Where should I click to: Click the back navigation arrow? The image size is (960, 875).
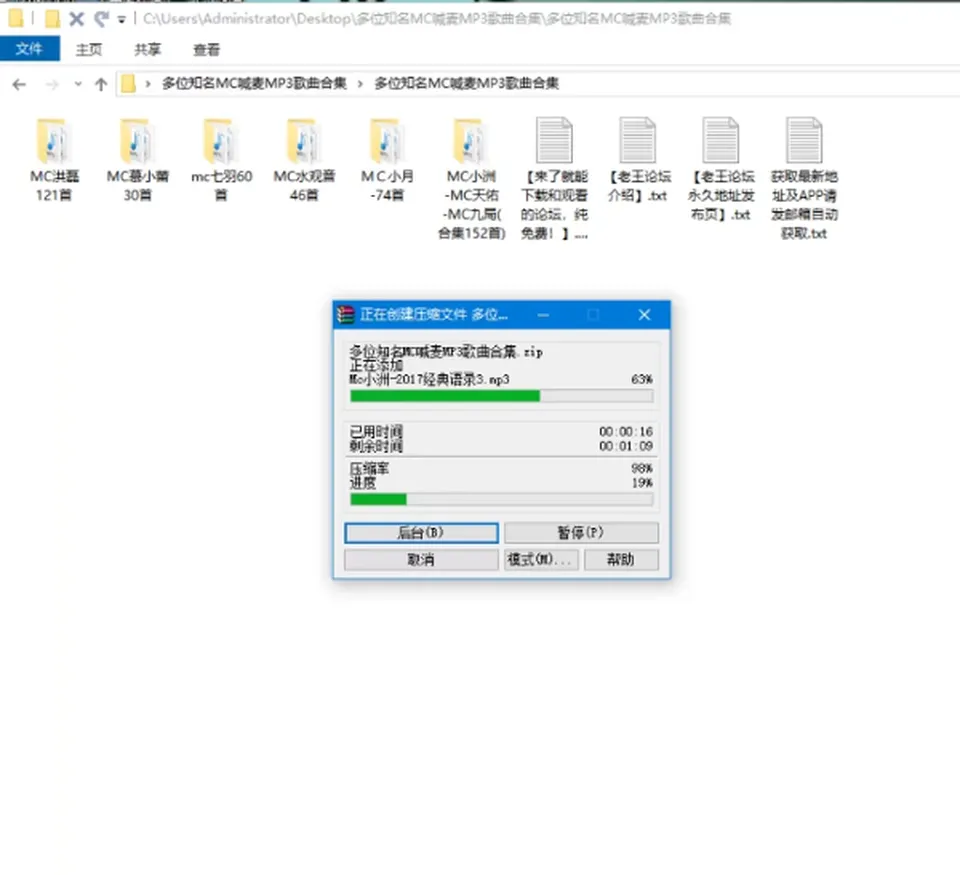pyautogui.click(x=19, y=84)
